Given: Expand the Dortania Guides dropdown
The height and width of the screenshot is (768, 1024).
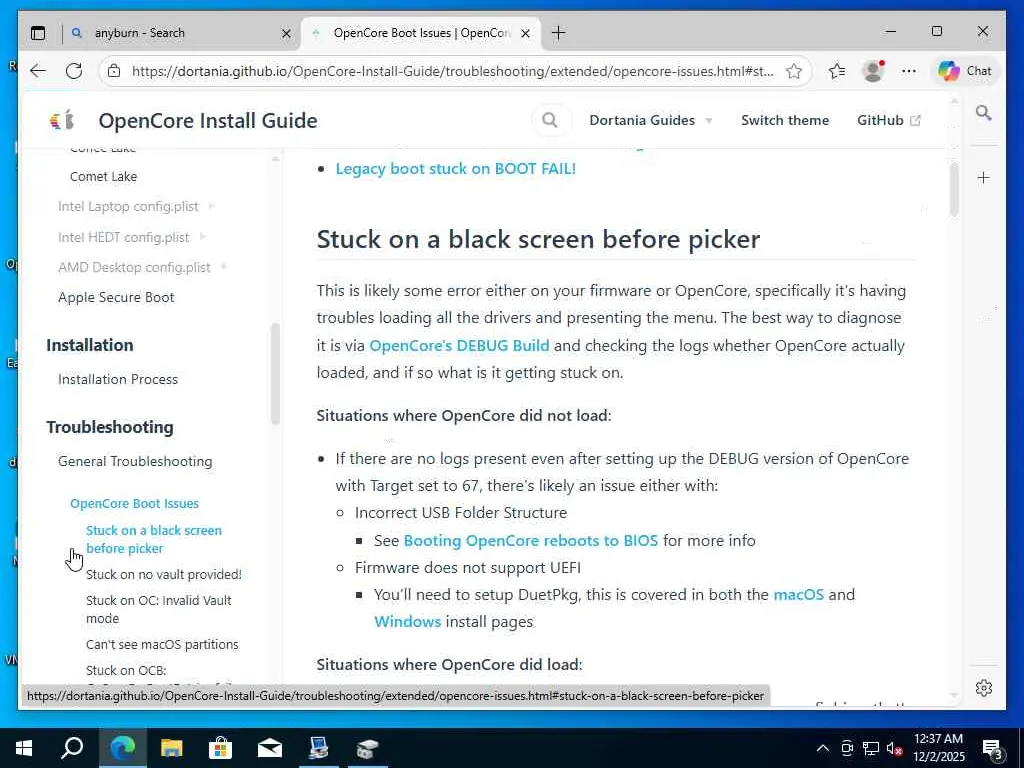Looking at the screenshot, I should 650,120.
